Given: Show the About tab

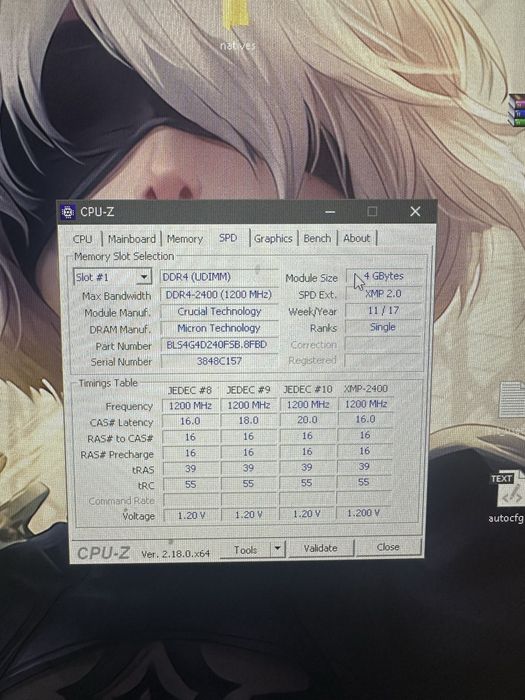Looking at the screenshot, I should coord(357,238).
